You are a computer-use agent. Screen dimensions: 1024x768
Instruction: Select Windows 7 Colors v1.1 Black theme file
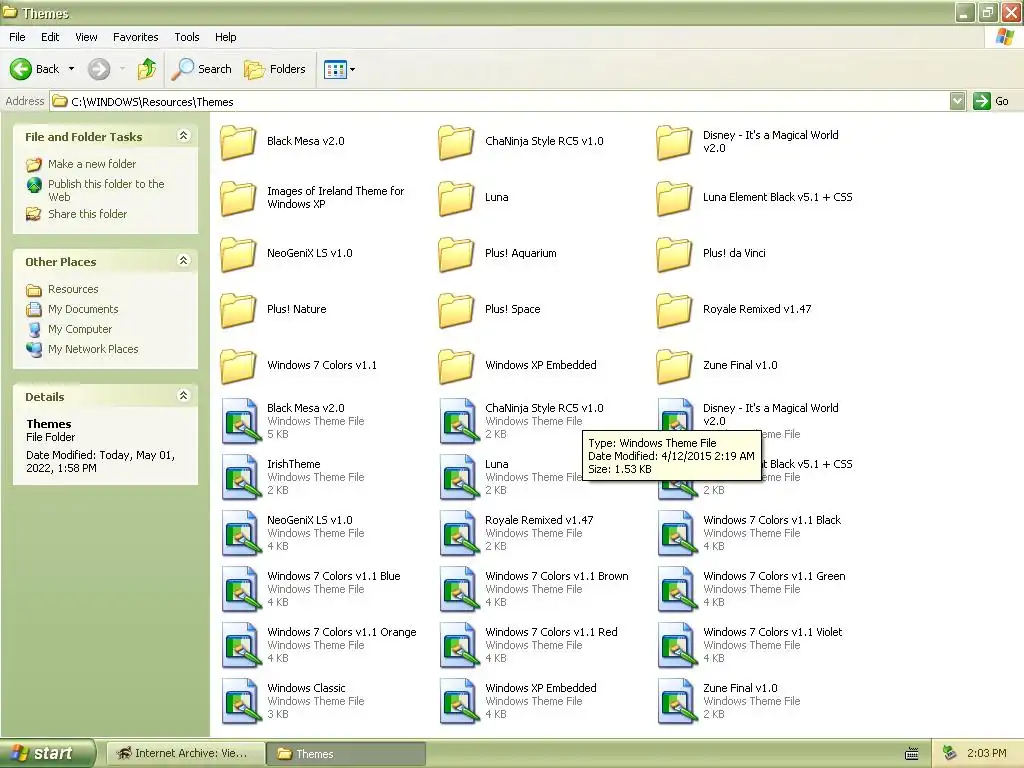tap(677, 534)
